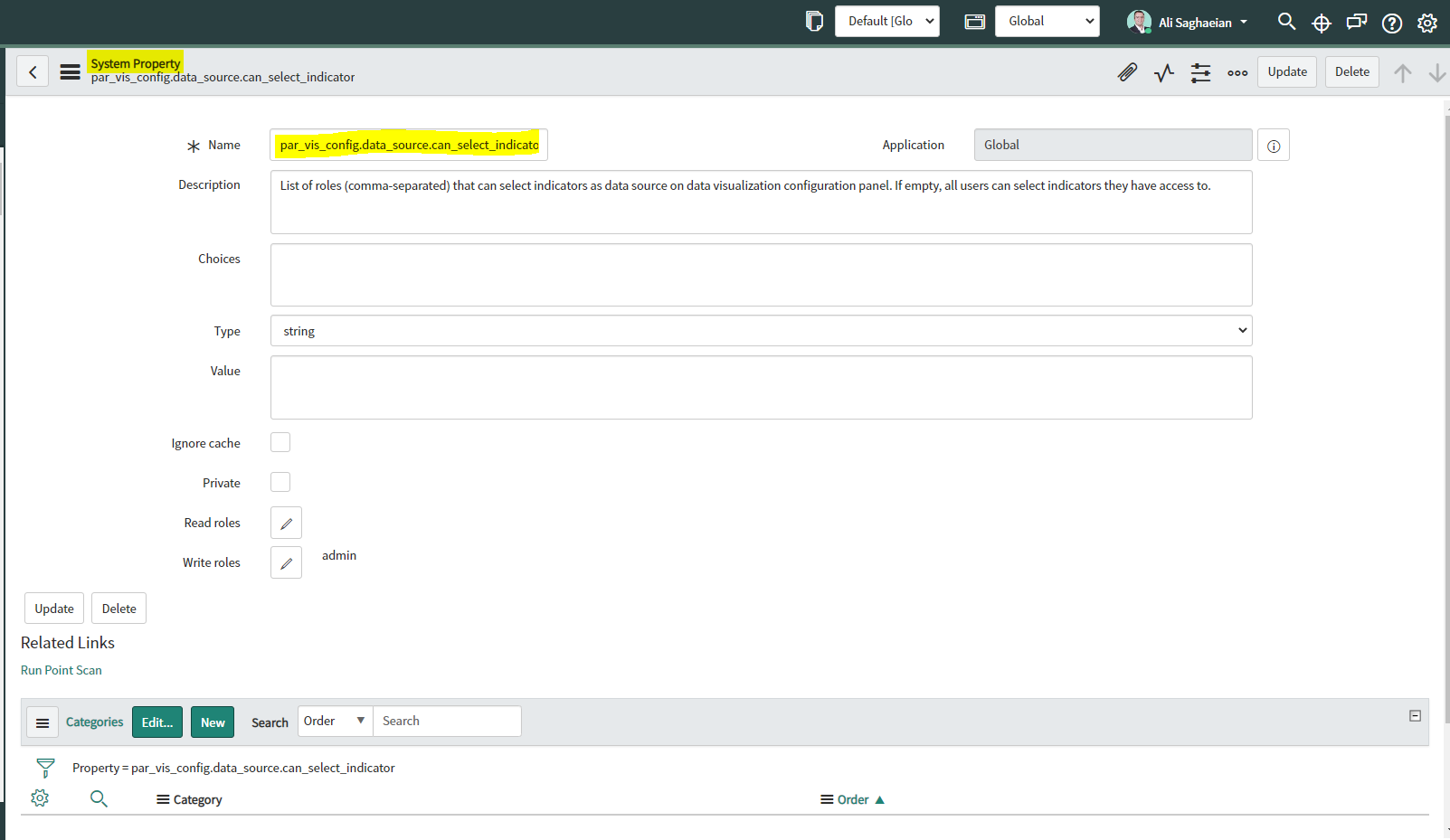Toggle the Ignore cache checkbox
The height and width of the screenshot is (840, 1450).
point(280,442)
